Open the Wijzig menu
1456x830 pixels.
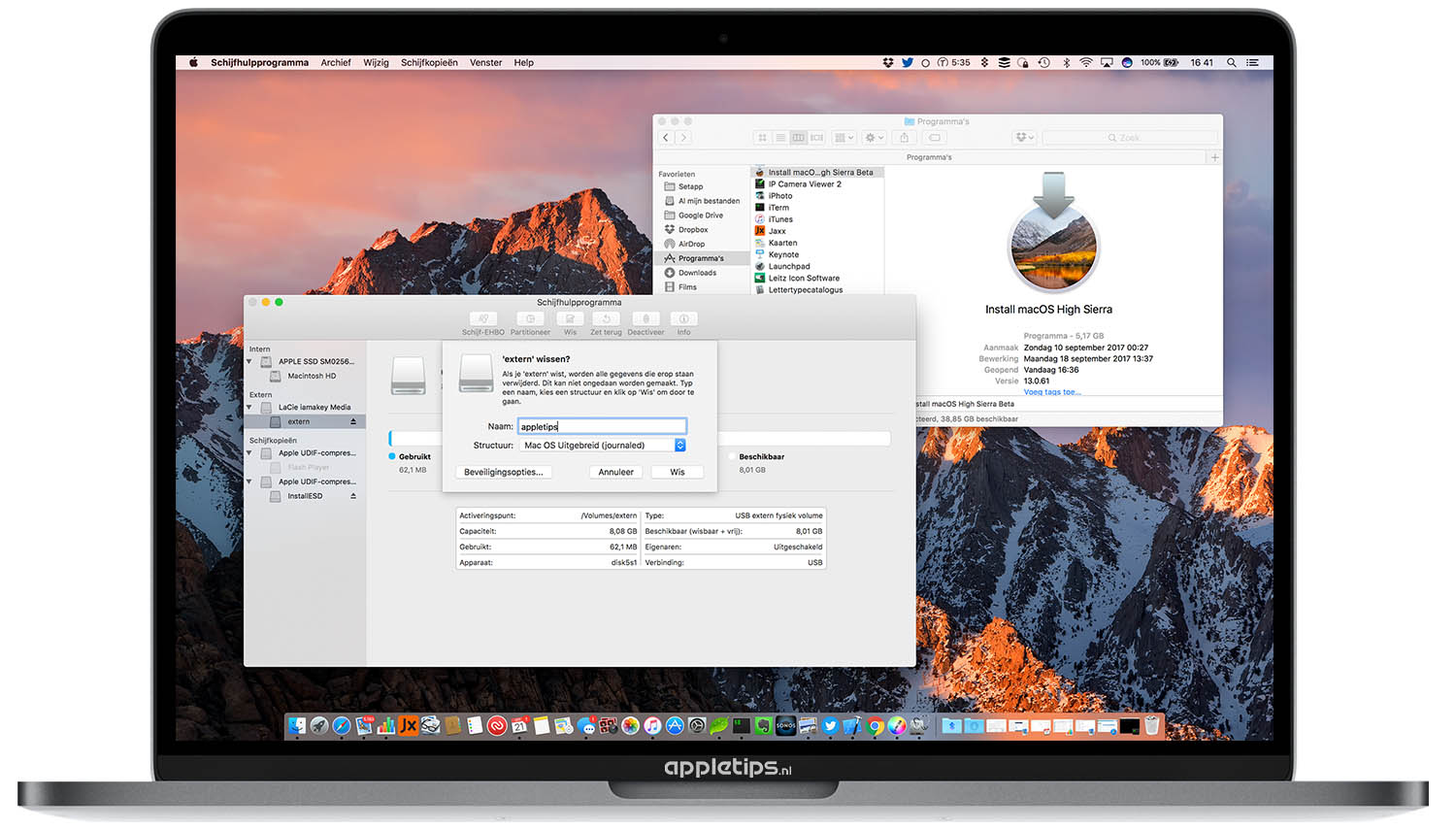(x=376, y=62)
